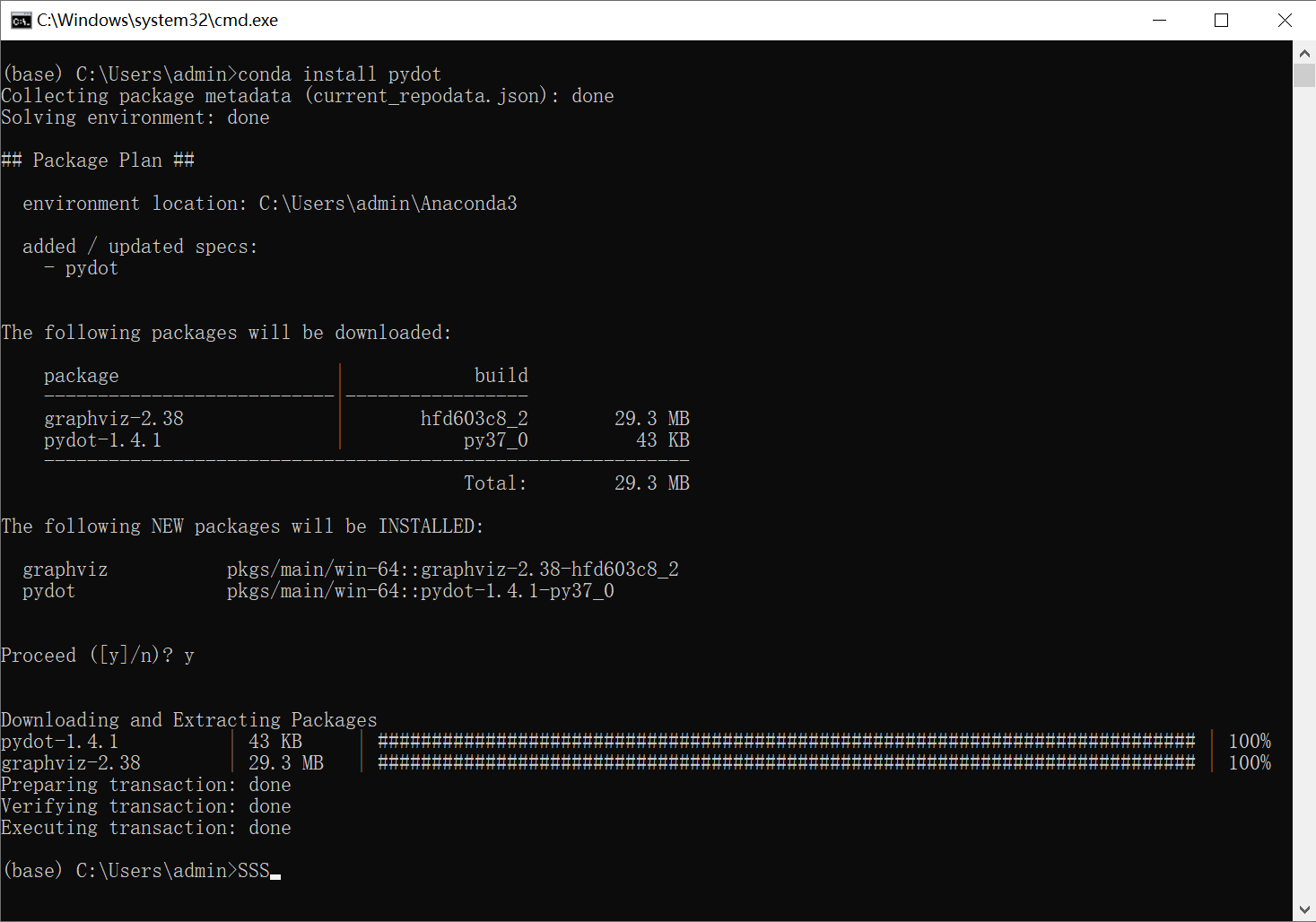Click the scrollbar up arrow

coord(1304,53)
